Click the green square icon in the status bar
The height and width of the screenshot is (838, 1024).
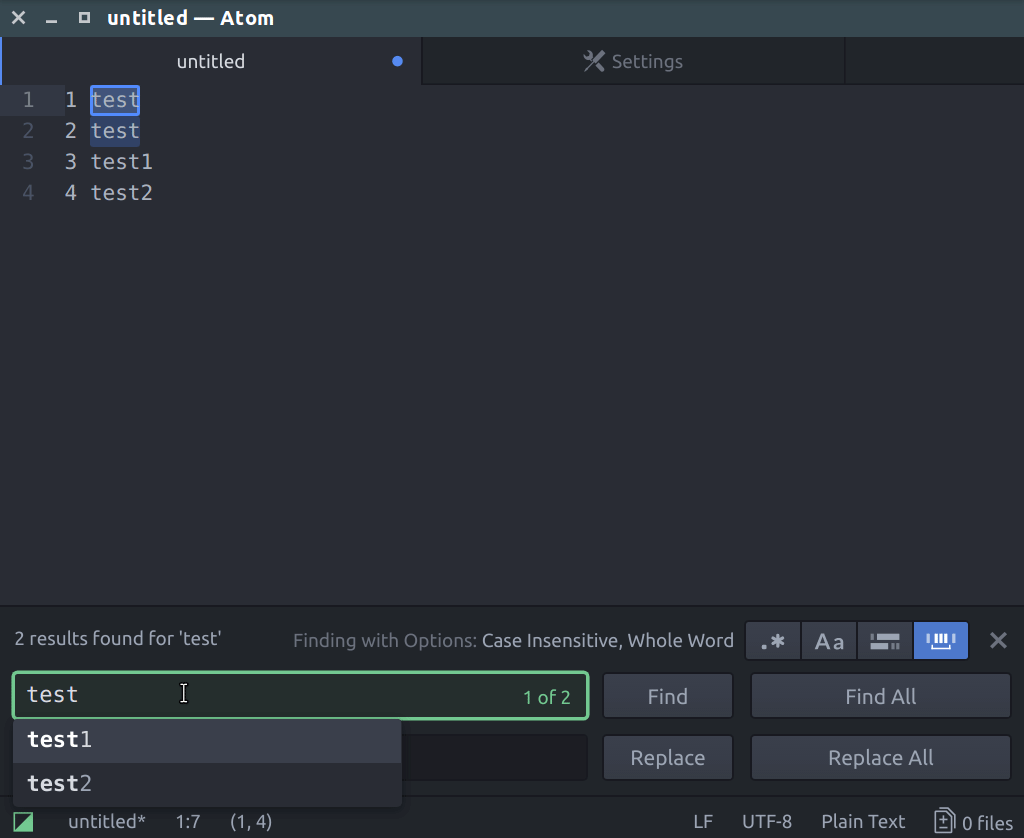22,820
